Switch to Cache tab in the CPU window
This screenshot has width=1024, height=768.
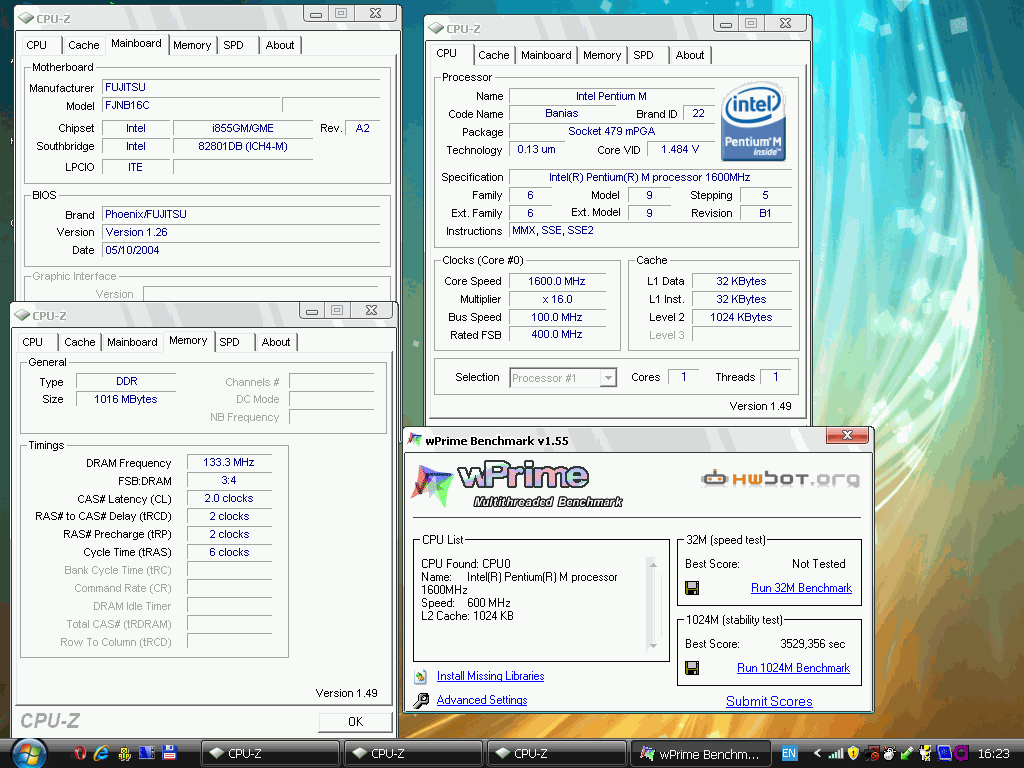tap(493, 55)
